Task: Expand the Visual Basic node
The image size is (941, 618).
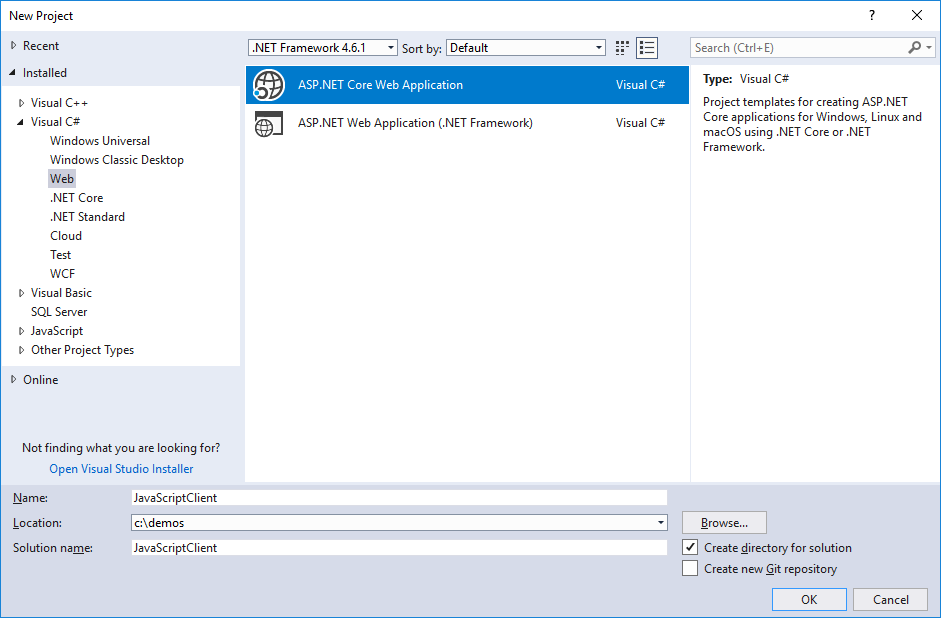Action: point(22,293)
